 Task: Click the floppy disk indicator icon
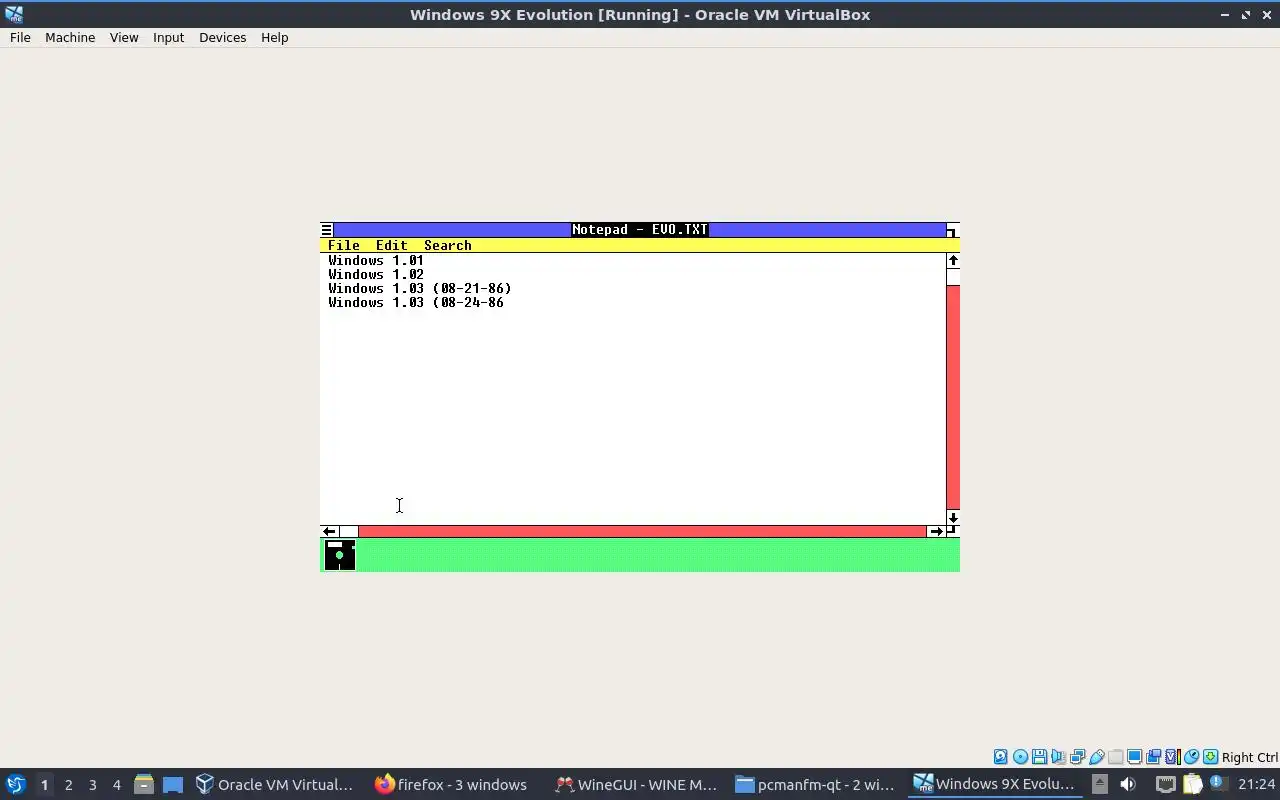coord(1039,757)
